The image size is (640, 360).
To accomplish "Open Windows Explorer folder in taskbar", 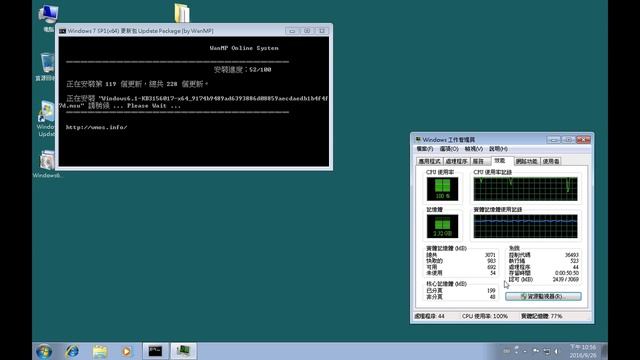I will coord(100,351).
